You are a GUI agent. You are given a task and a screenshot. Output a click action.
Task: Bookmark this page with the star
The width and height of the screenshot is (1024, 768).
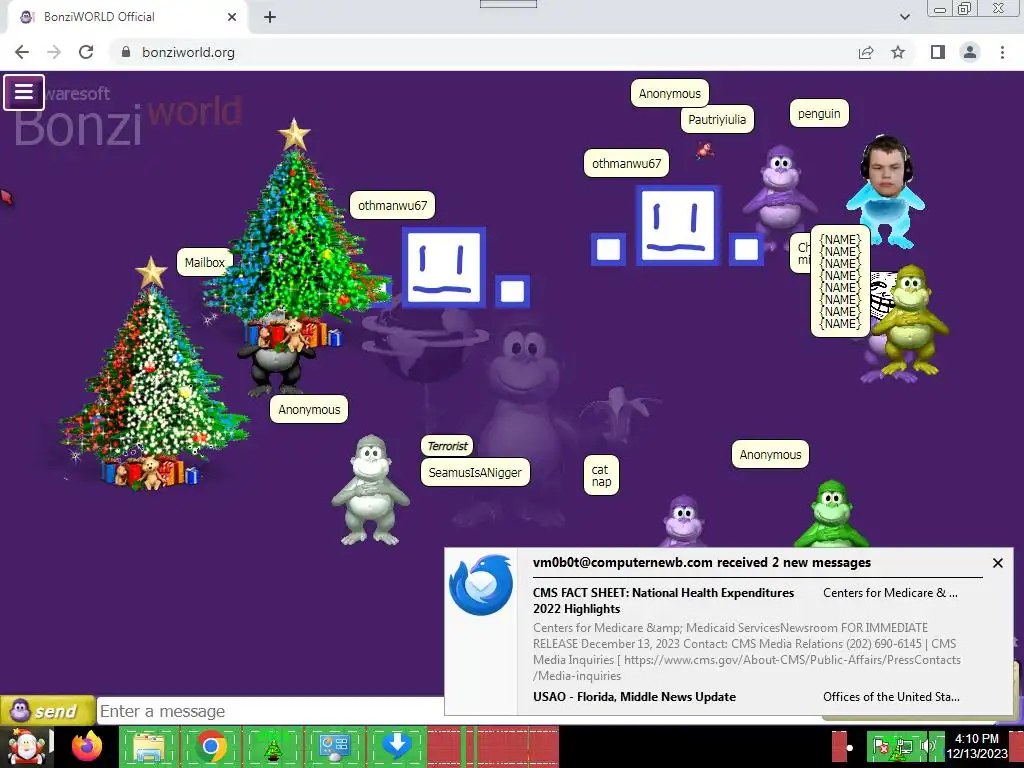pyautogui.click(x=898, y=52)
